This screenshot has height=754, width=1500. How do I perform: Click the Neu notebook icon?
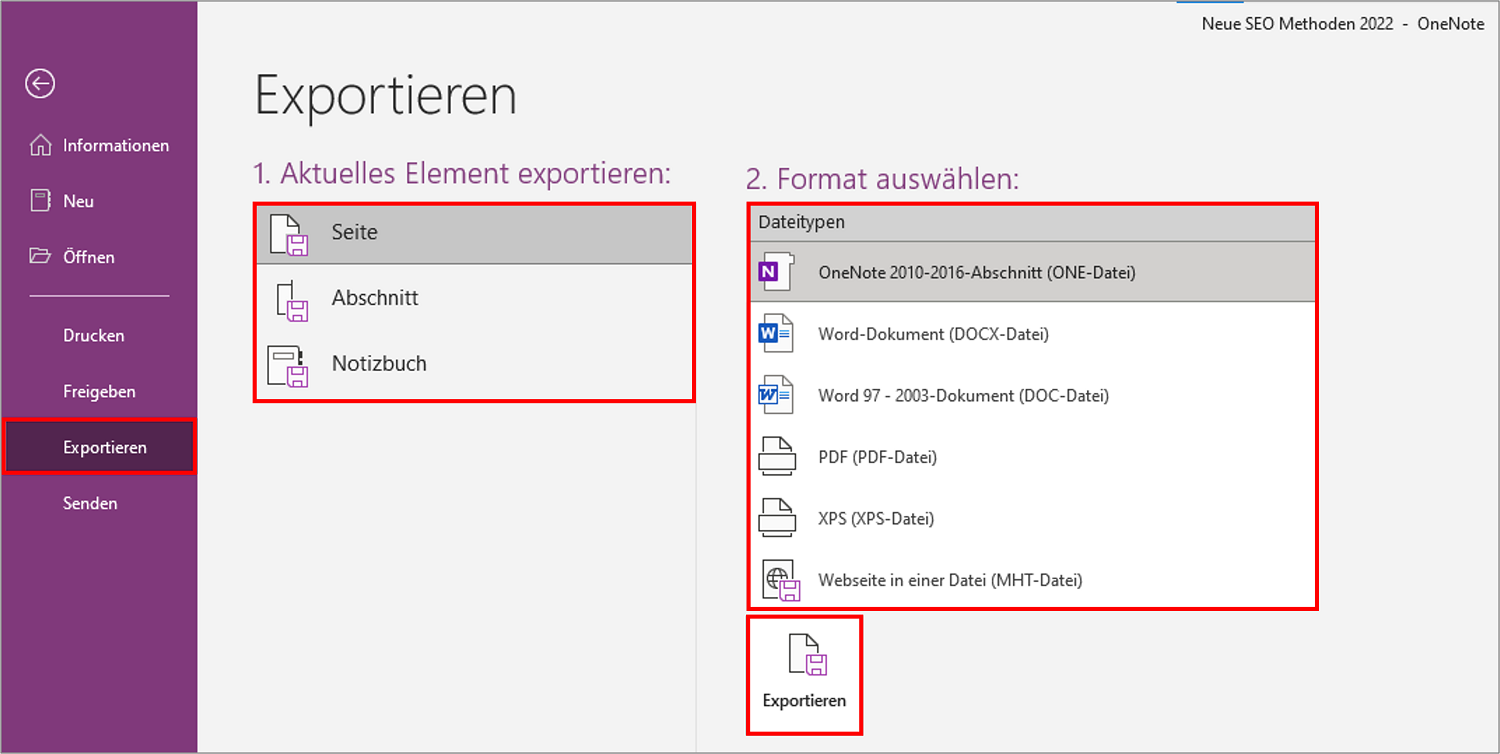(x=40, y=201)
